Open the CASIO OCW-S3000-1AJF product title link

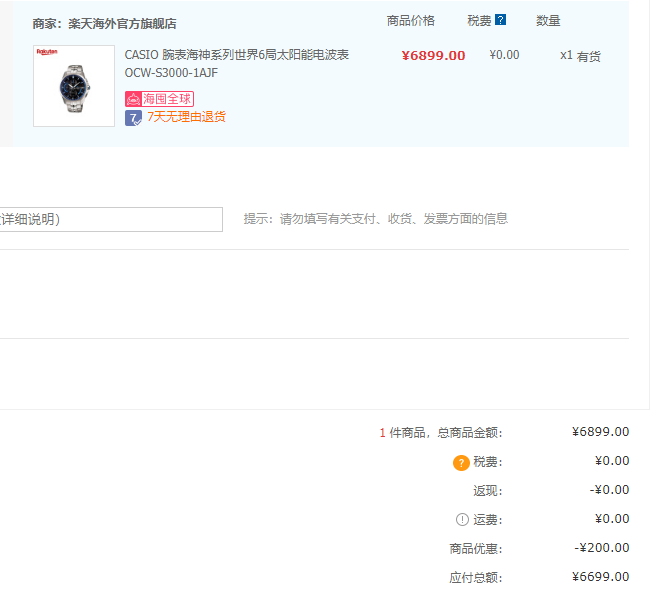click(x=236, y=64)
